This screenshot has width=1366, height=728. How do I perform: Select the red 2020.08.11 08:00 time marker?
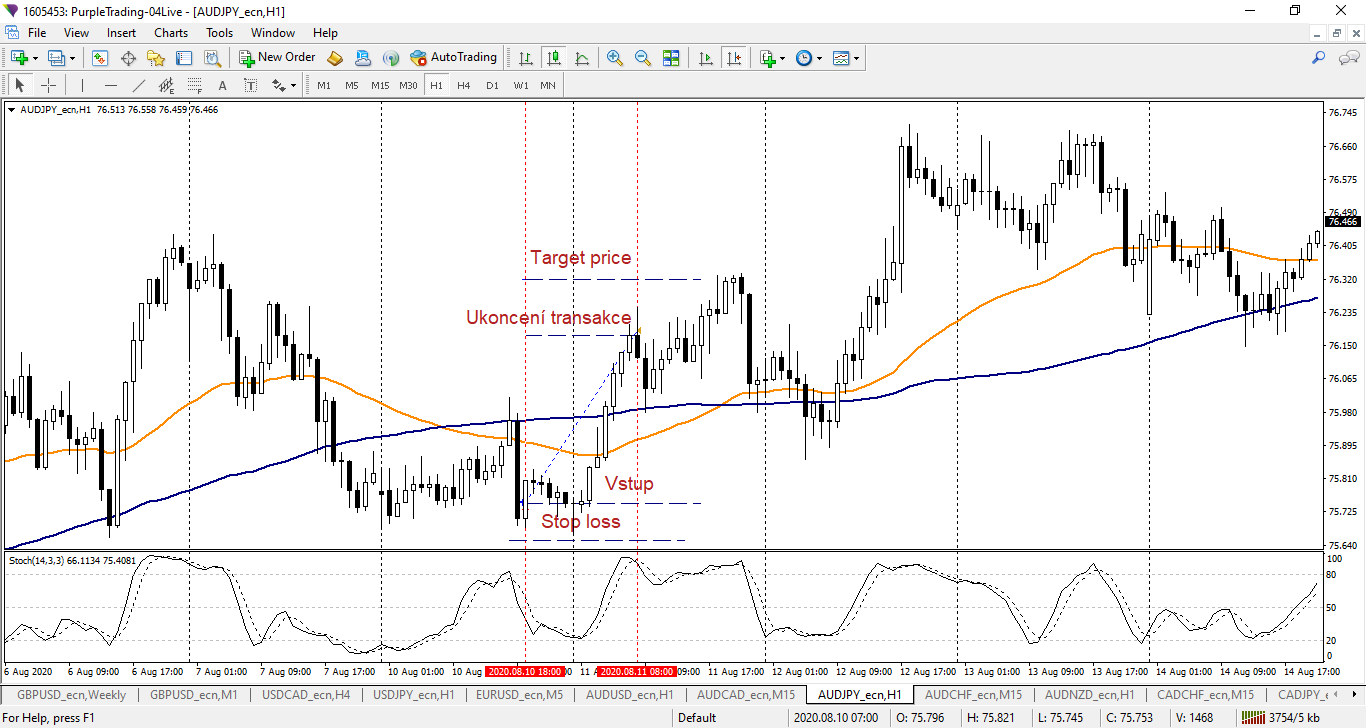pyautogui.click(x=638, y=671)
